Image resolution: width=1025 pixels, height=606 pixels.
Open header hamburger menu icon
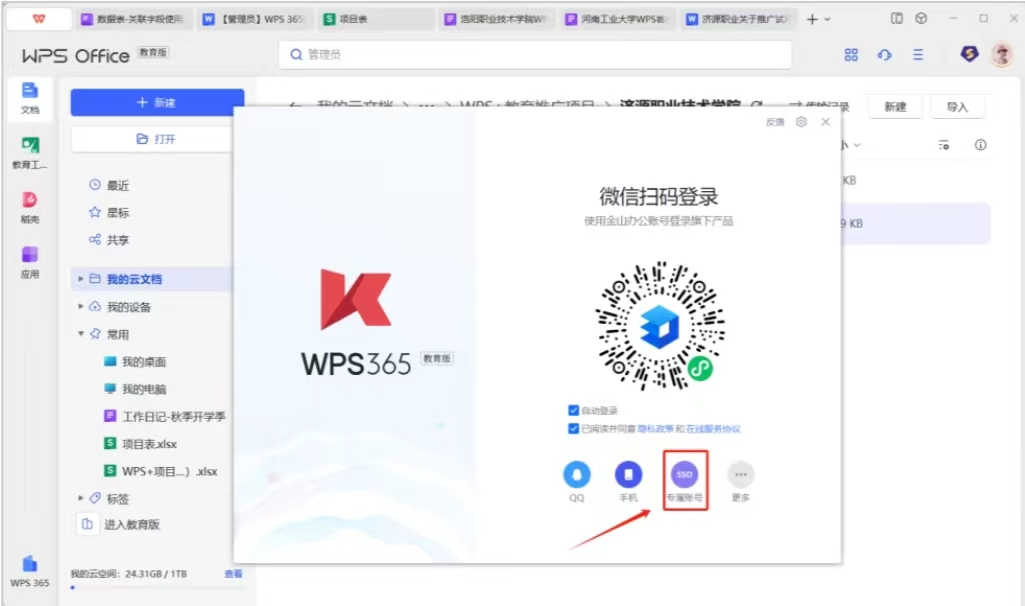[x=918, y=55]
